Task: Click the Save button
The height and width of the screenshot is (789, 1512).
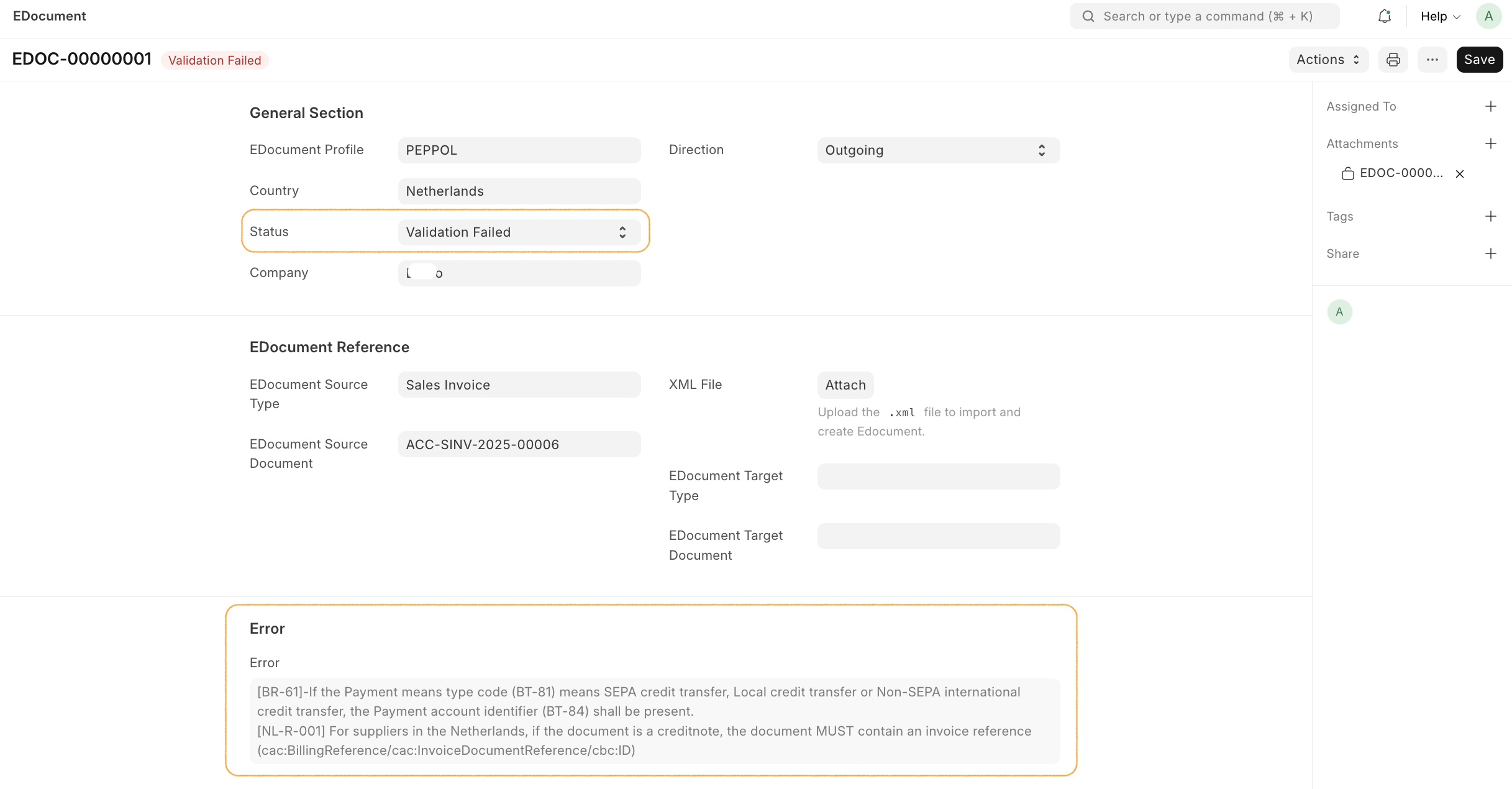Action: [1479, 60]
